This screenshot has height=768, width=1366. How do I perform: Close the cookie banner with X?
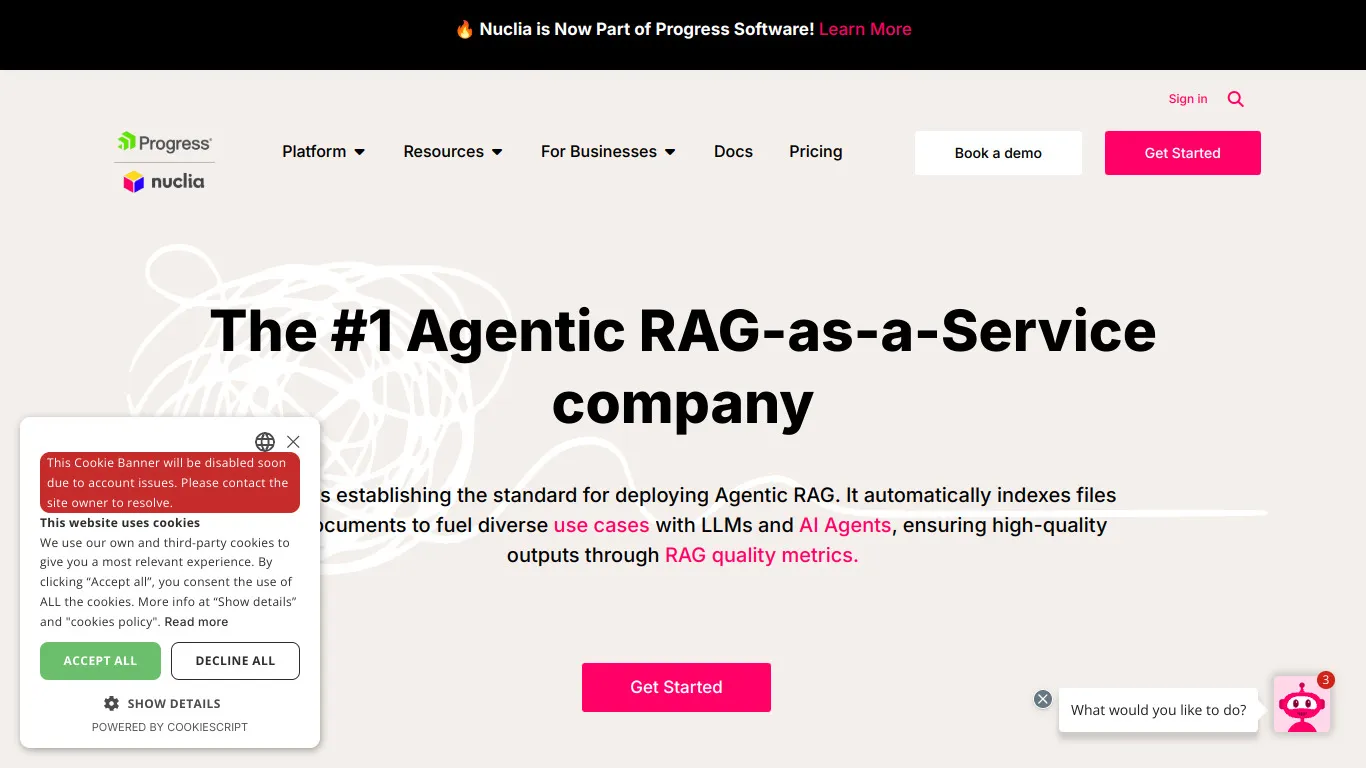293,442
